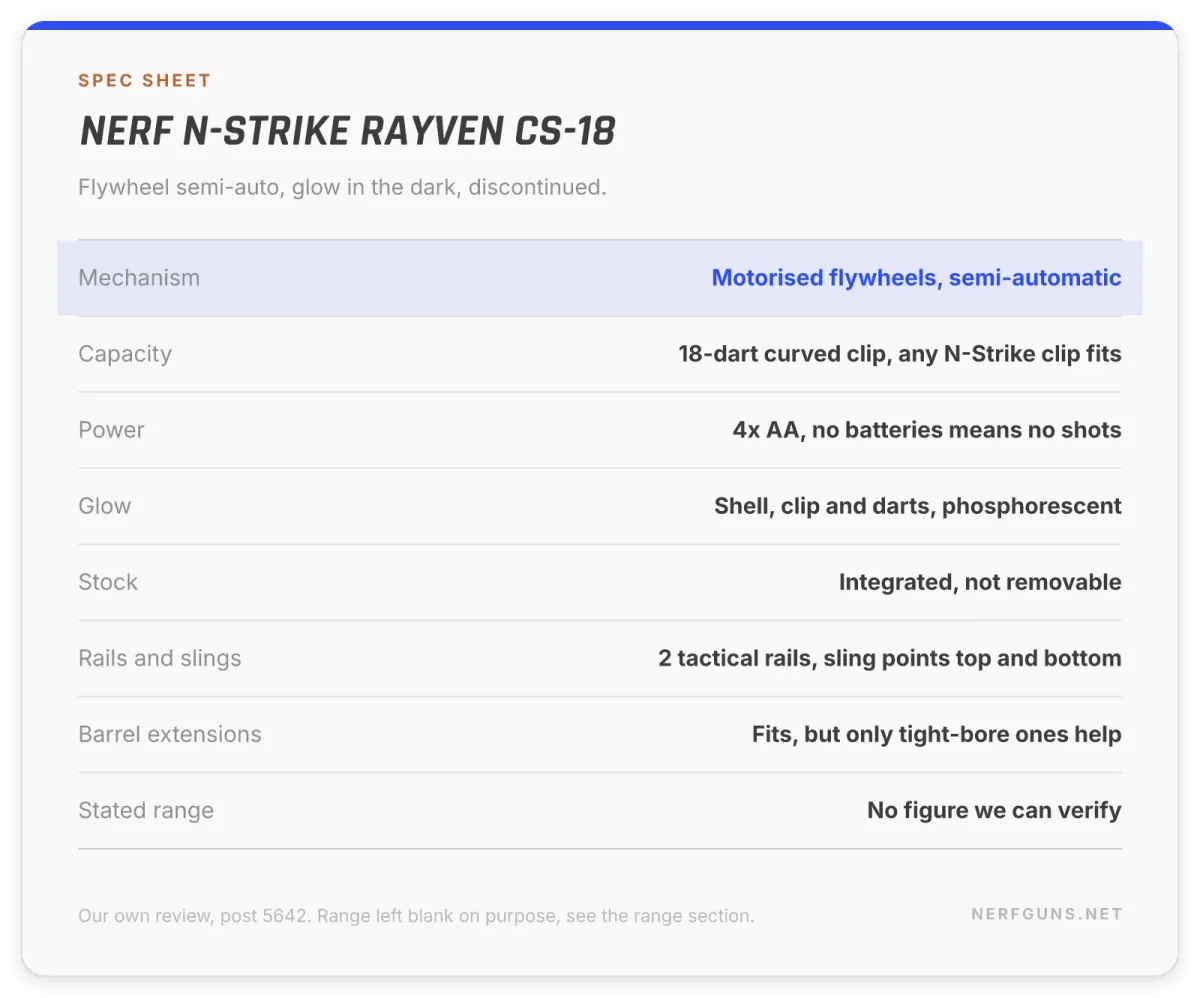This screenshot has height=998, width=1200.
Task: Click 'Shell, clip and darts, phosphorescent' value
Action: (x=918, y=506)
